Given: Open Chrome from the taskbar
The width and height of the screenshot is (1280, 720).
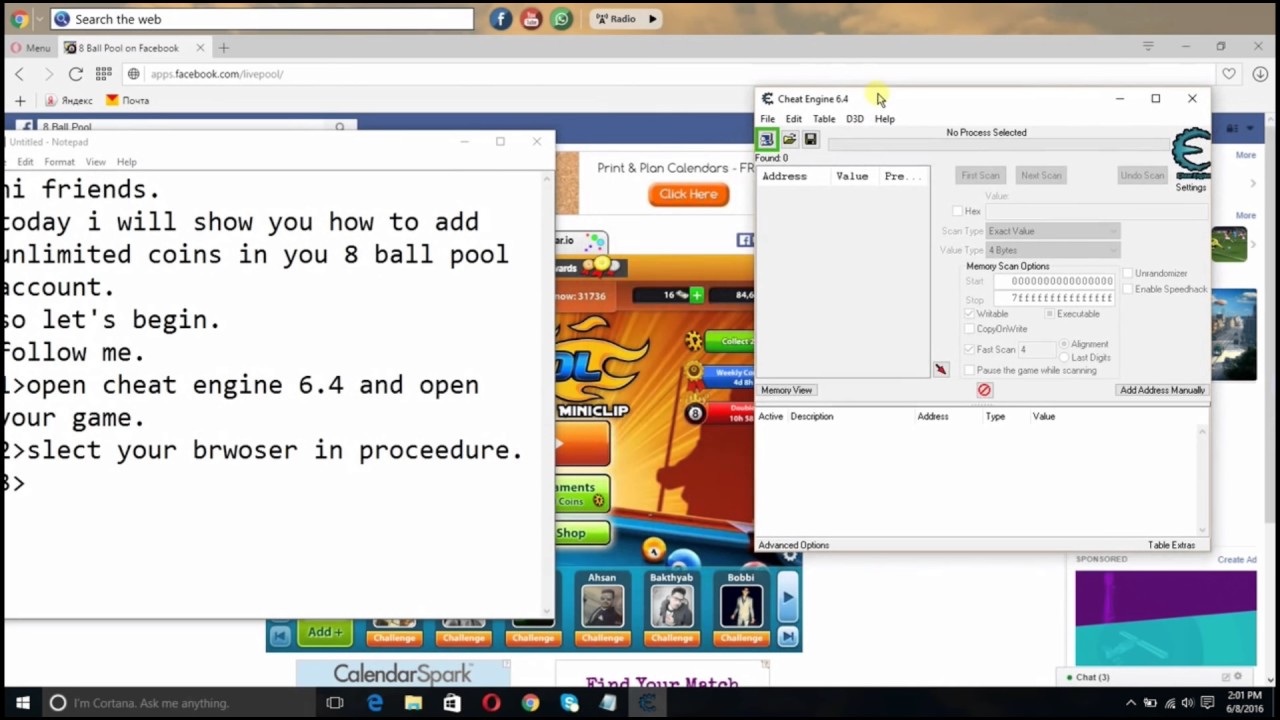Looking at the screenshot, I should 530,703.
